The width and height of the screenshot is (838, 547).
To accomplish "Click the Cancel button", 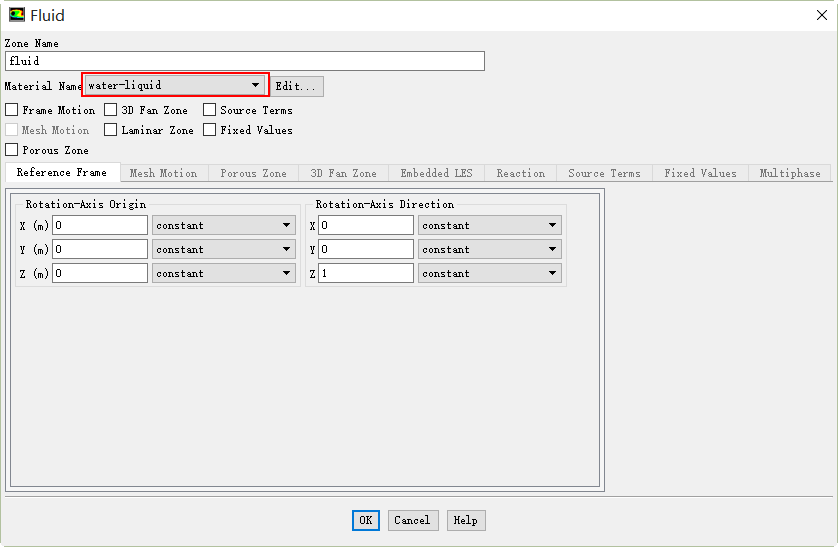I will pyautogui.click(x=413, y=520).
